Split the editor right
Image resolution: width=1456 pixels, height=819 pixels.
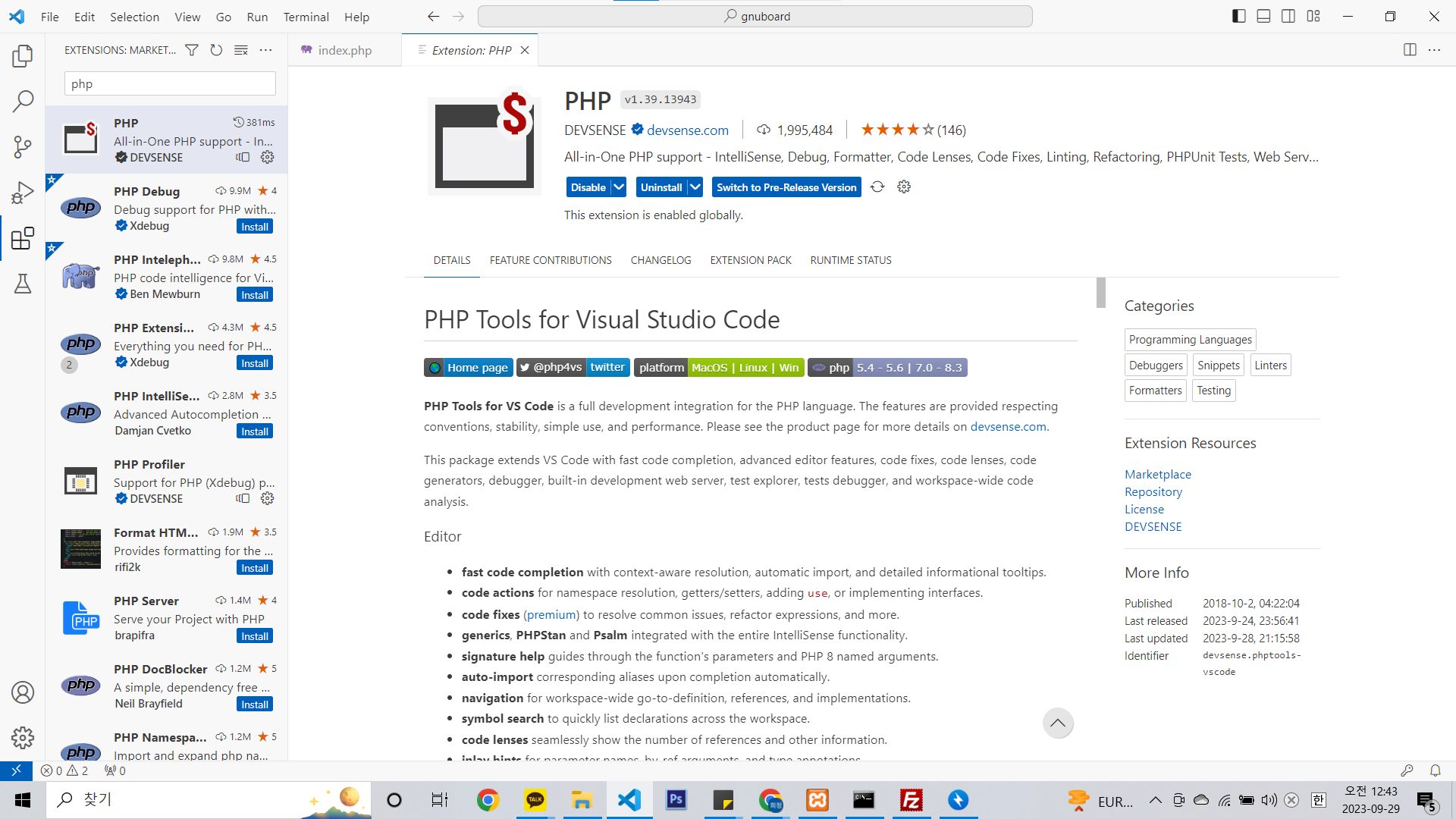coord(1410,50)
